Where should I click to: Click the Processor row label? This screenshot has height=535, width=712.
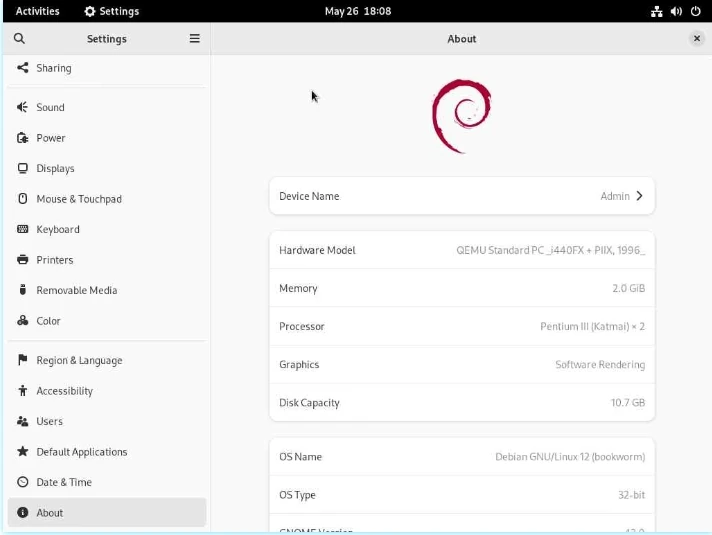302,327
